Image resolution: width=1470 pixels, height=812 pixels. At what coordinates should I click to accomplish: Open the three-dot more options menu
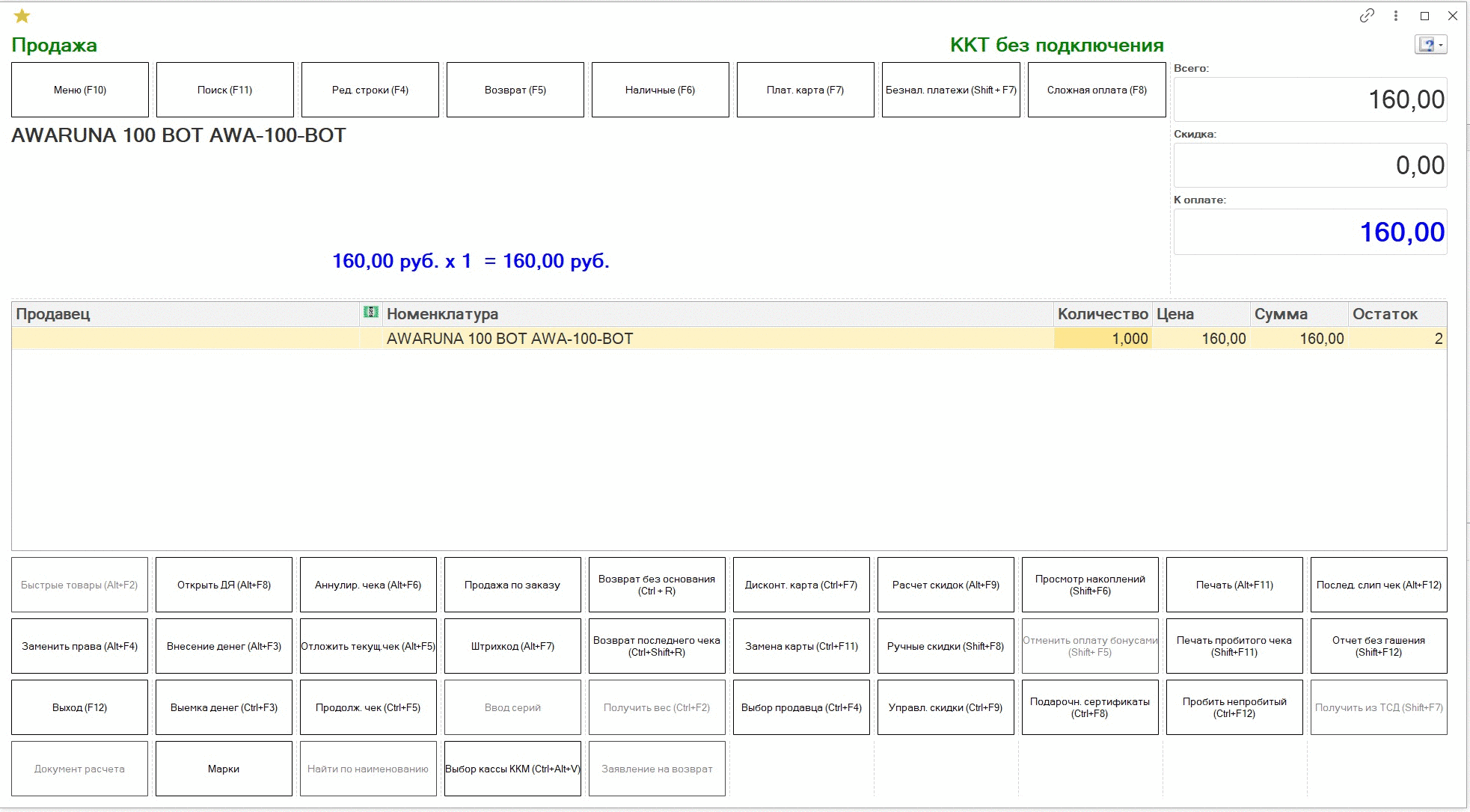tap(1396, 16)
